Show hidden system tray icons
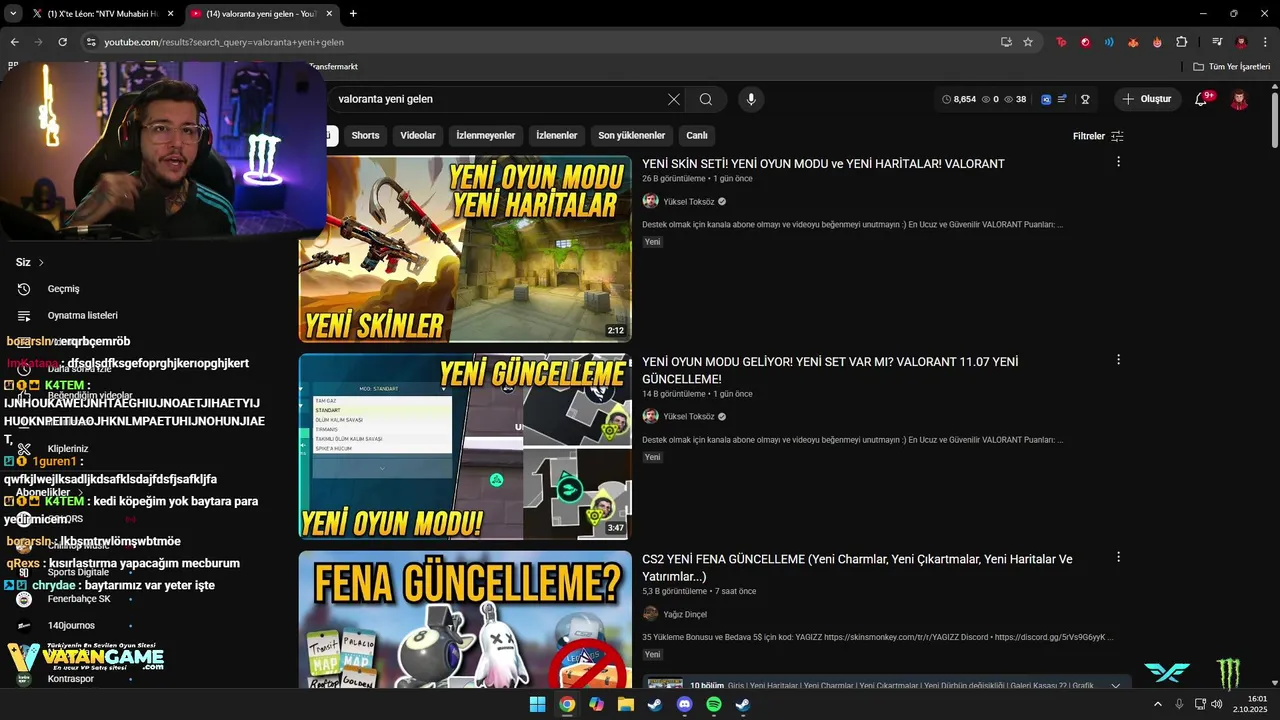 pyautogui.click(x=1158, y=704)
